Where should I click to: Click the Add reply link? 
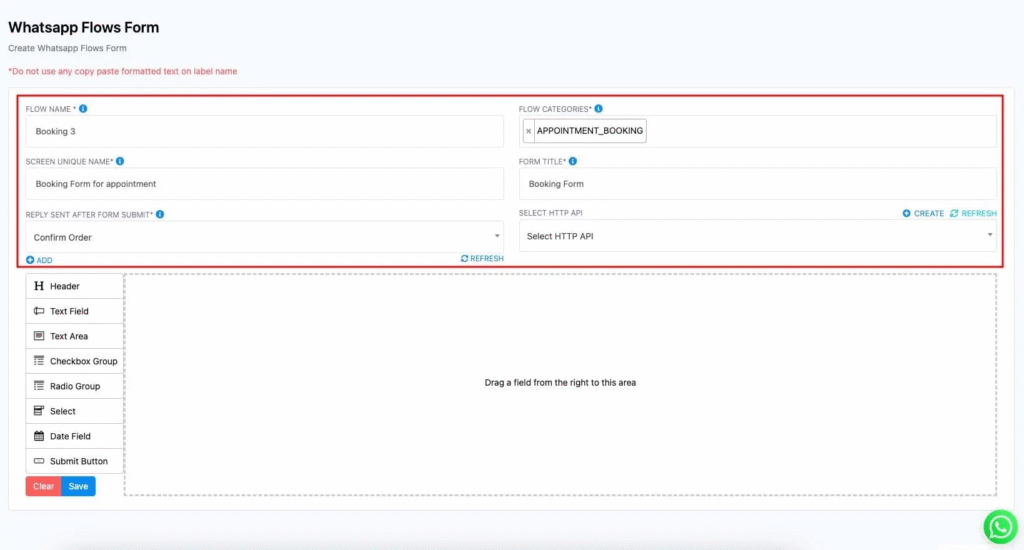click(x=39, y=260)
